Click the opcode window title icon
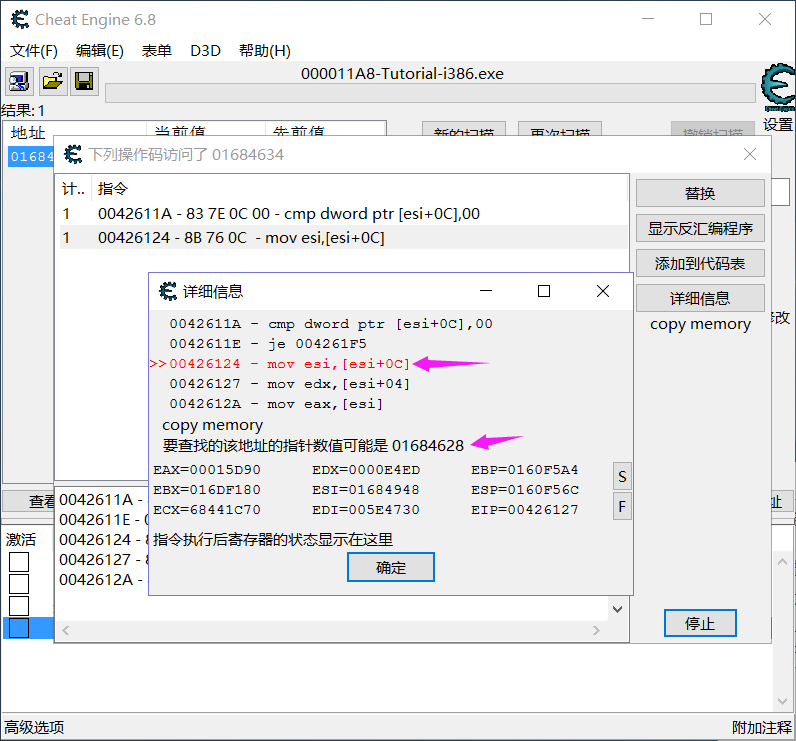The height and width of the screenshot is (741, 796). [73, 154]
